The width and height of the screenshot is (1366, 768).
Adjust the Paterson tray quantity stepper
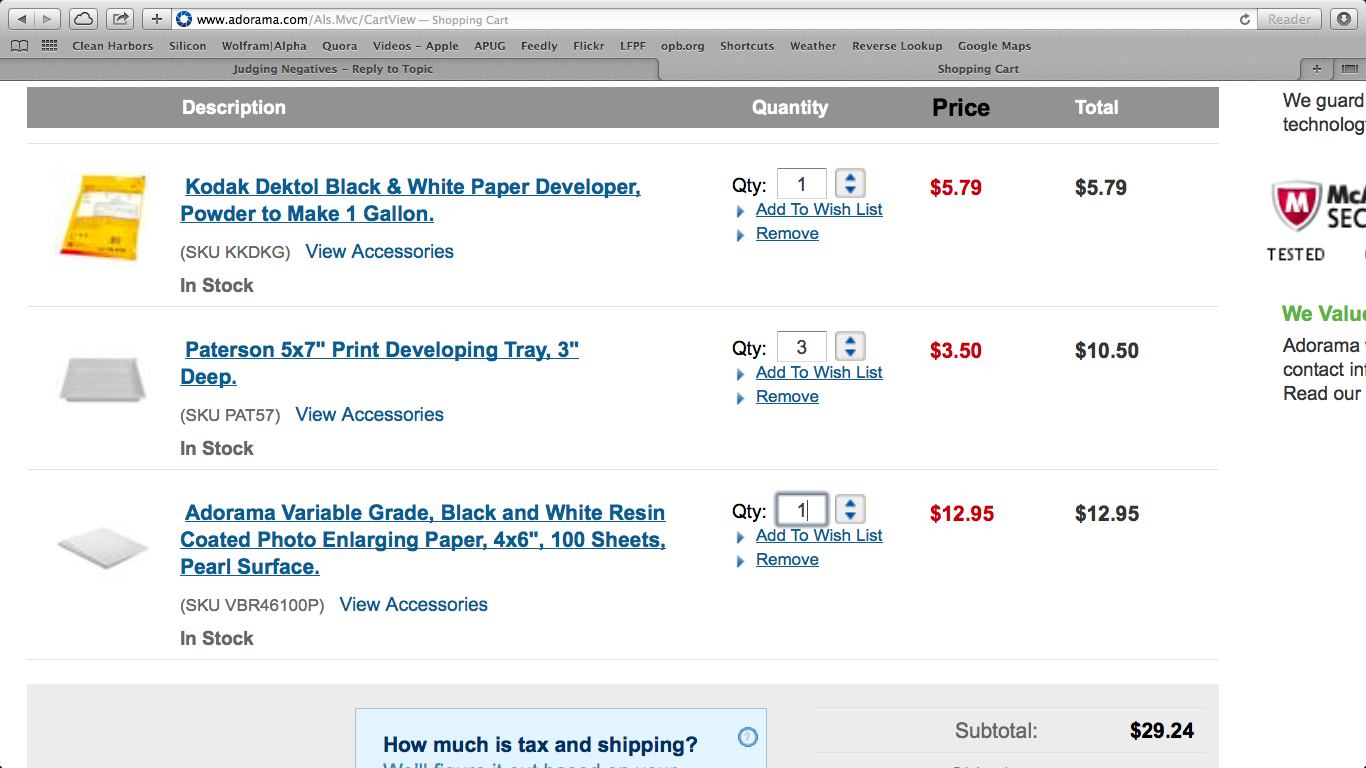850,347
